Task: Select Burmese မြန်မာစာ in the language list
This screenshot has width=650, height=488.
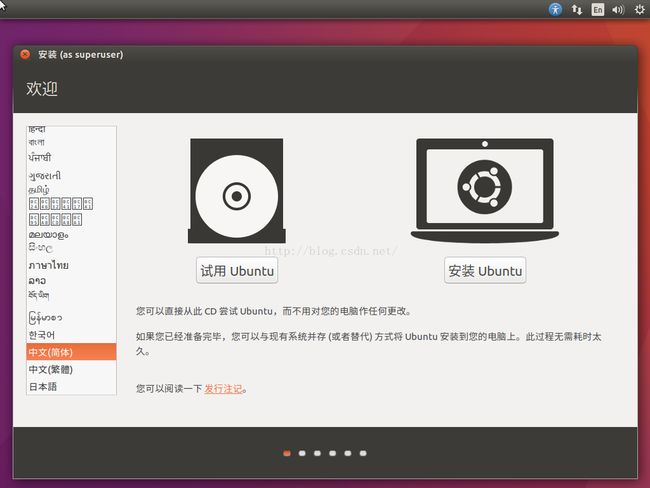Action: coord(71,318)
